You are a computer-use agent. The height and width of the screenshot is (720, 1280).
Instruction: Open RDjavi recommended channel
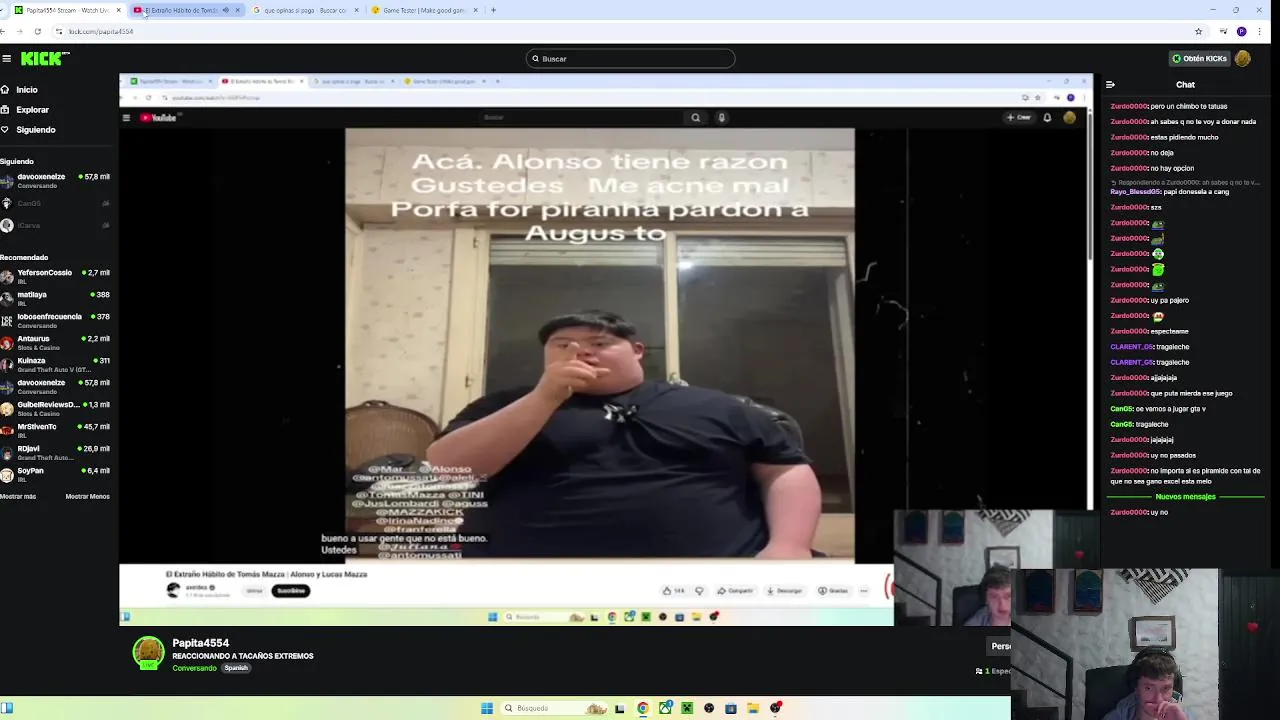coord(55,453)
